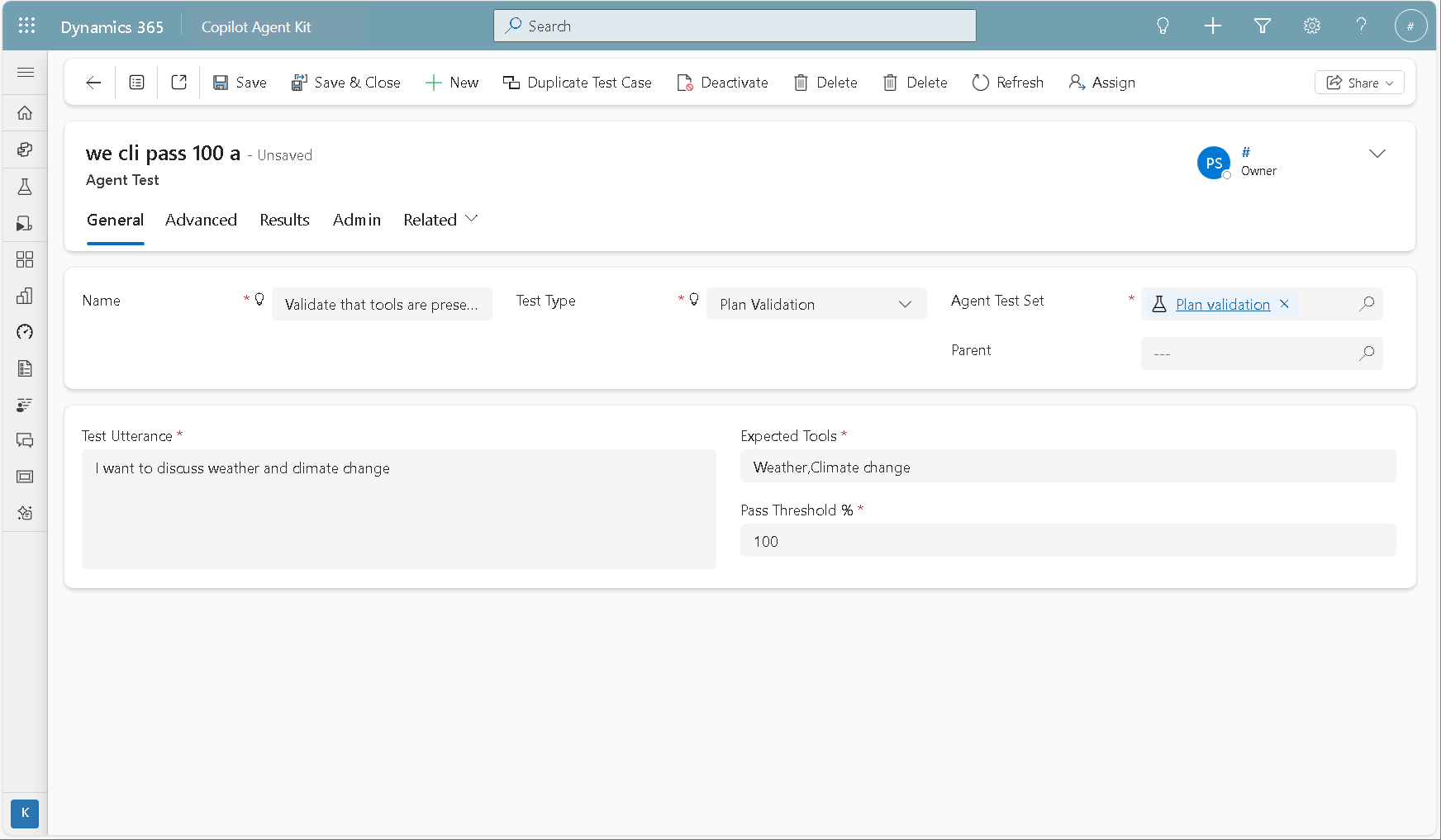This screenshot has height=840, width=1441.
Task: Open the test runs play-script sidebar icon
Action: (x=25, y=224)
